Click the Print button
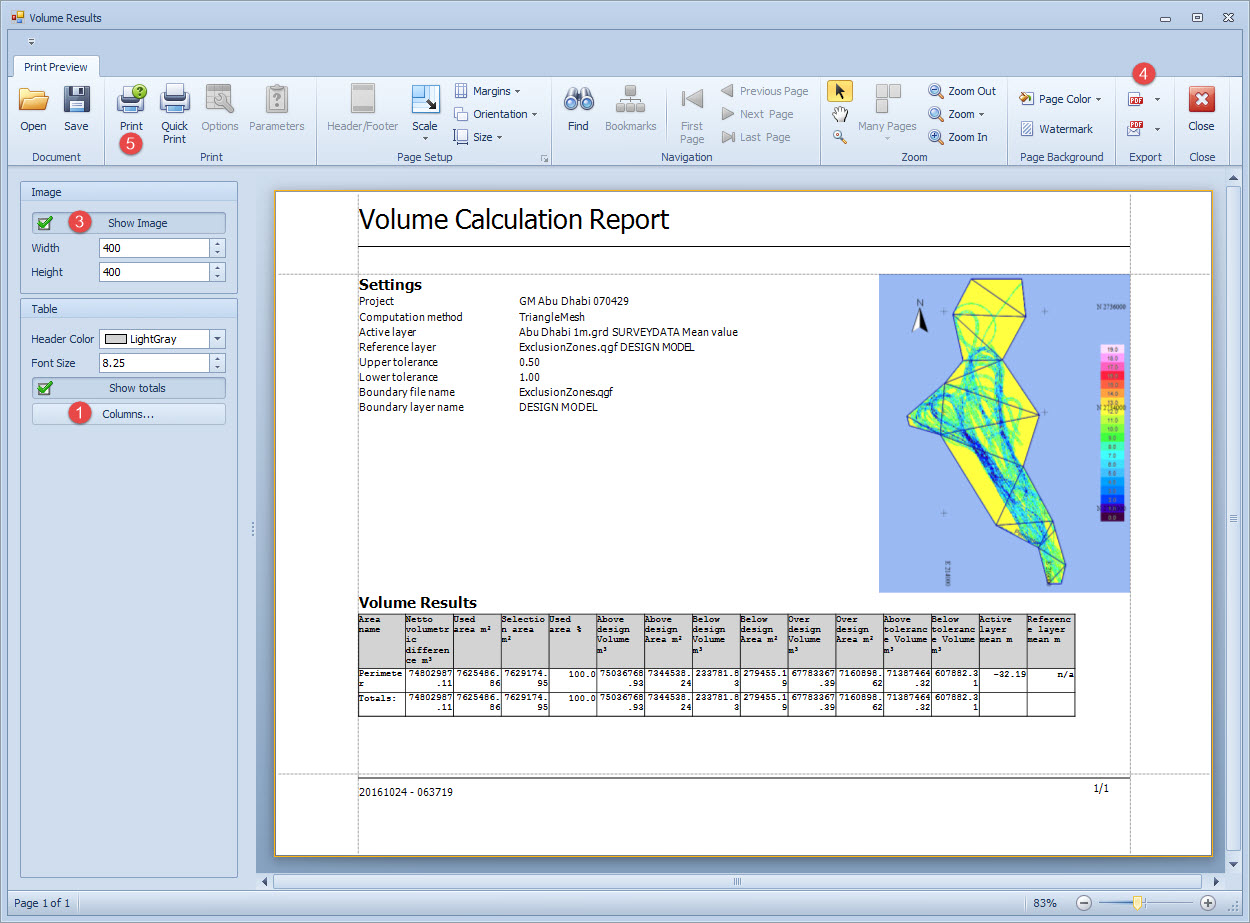 (131, 100)
